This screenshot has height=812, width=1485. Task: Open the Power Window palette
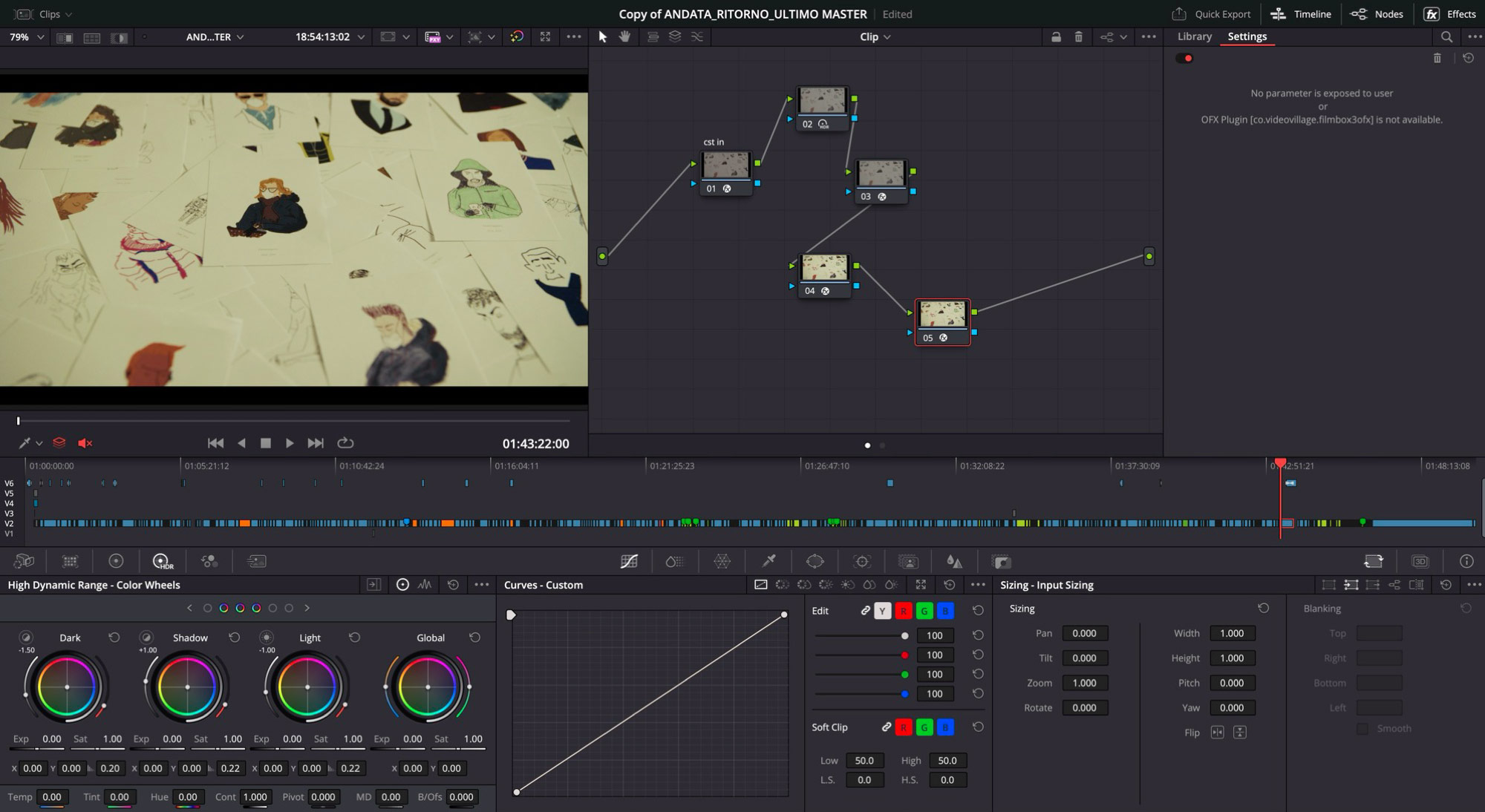coord(815,561)
